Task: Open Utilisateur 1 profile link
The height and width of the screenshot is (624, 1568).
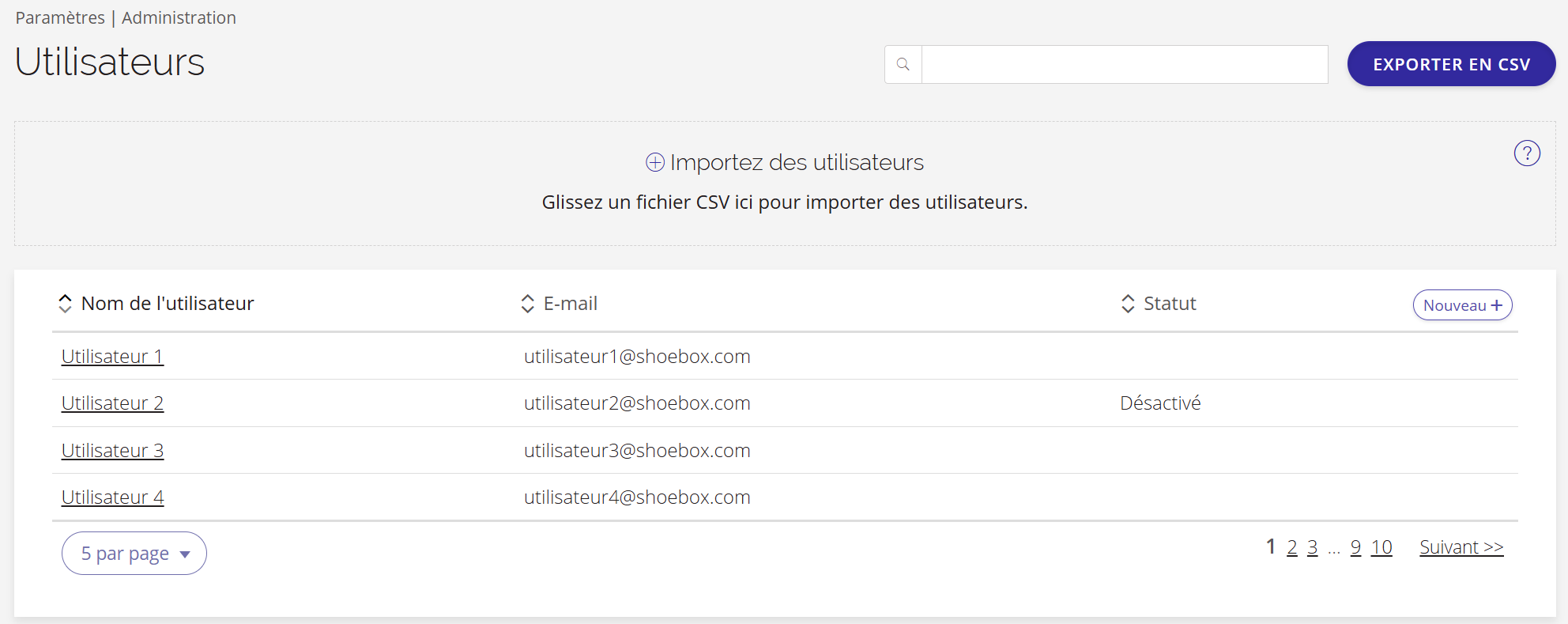Action: (x=112, y=357)
